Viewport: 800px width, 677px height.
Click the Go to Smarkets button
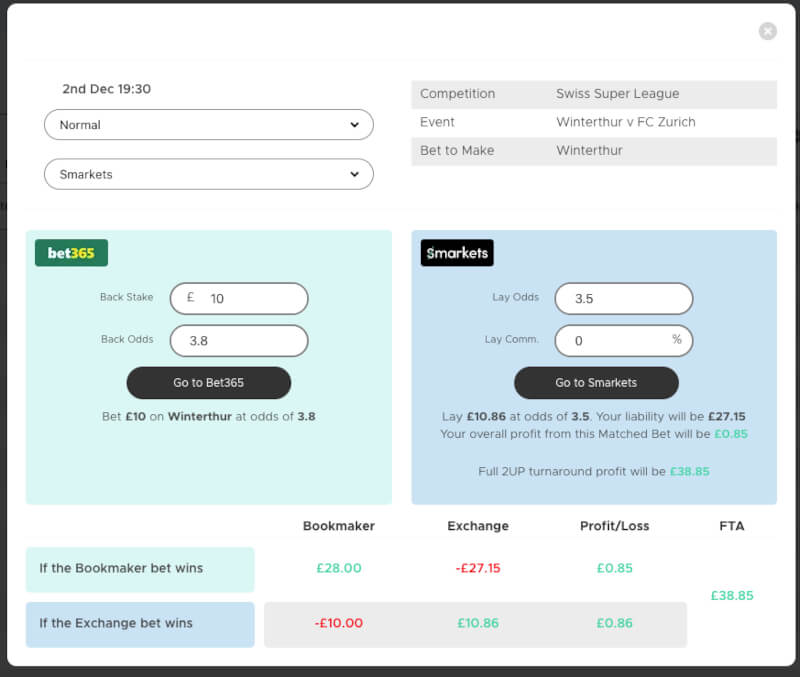(x=596, y=383)
